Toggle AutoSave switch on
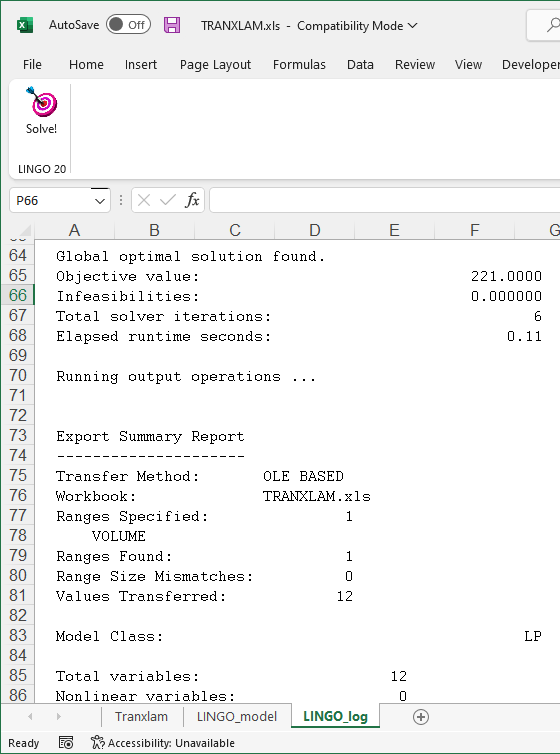 [128, 25]
